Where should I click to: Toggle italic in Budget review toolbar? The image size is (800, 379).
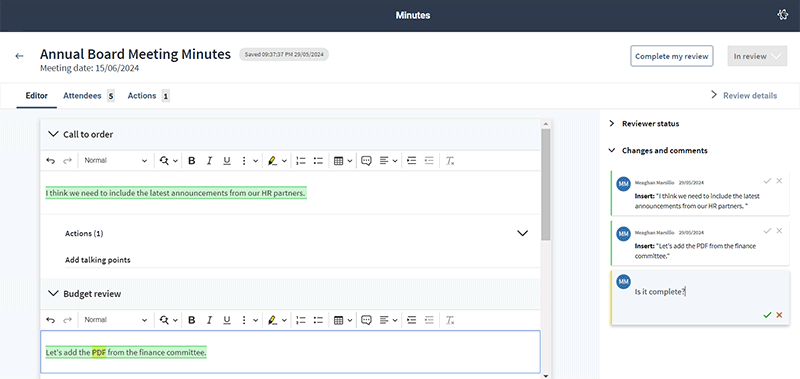[x=209, y=320]
